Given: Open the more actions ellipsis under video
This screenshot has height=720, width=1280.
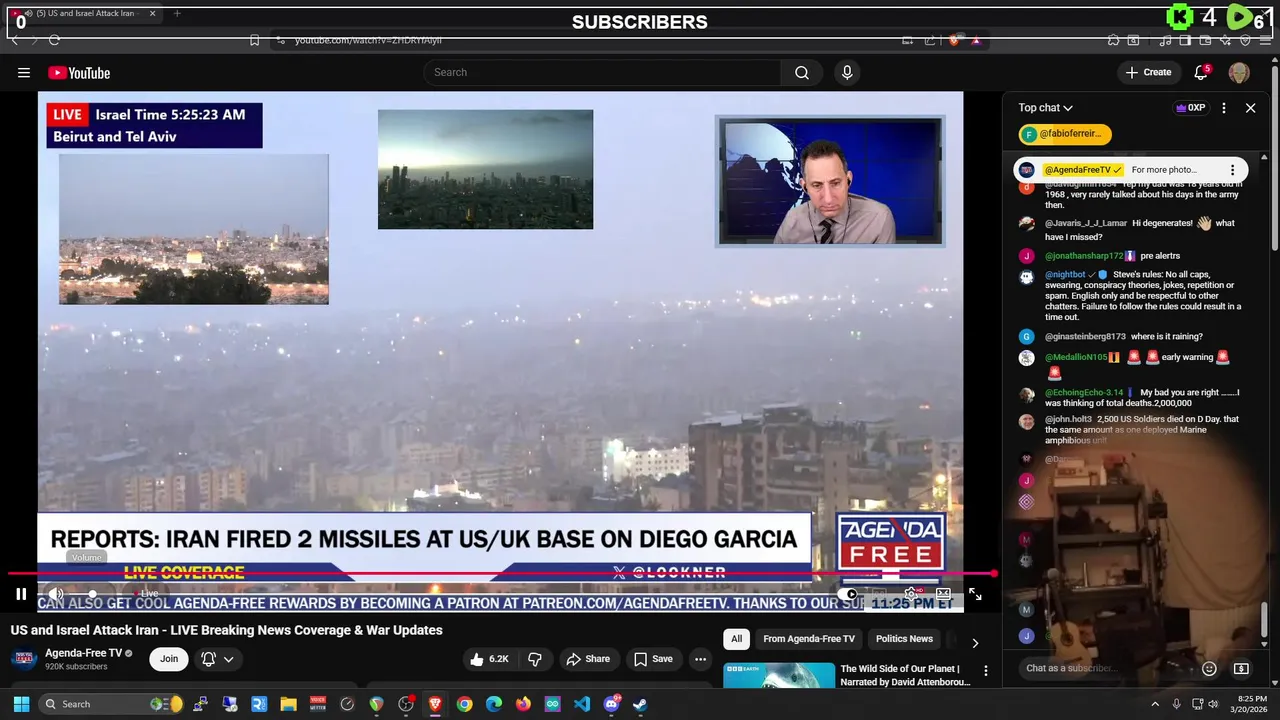Looking at the screenshot, I should click(700, 659).
